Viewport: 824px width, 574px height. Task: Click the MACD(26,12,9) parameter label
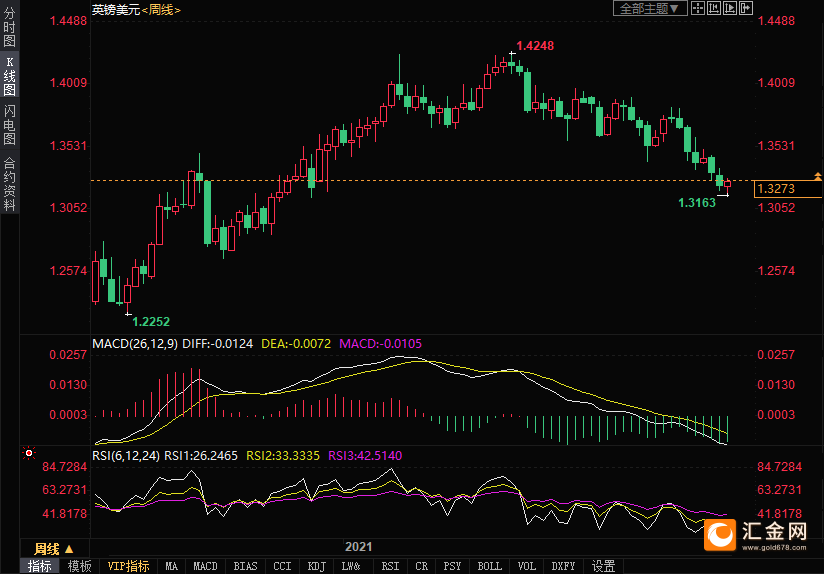pos(135,344)
